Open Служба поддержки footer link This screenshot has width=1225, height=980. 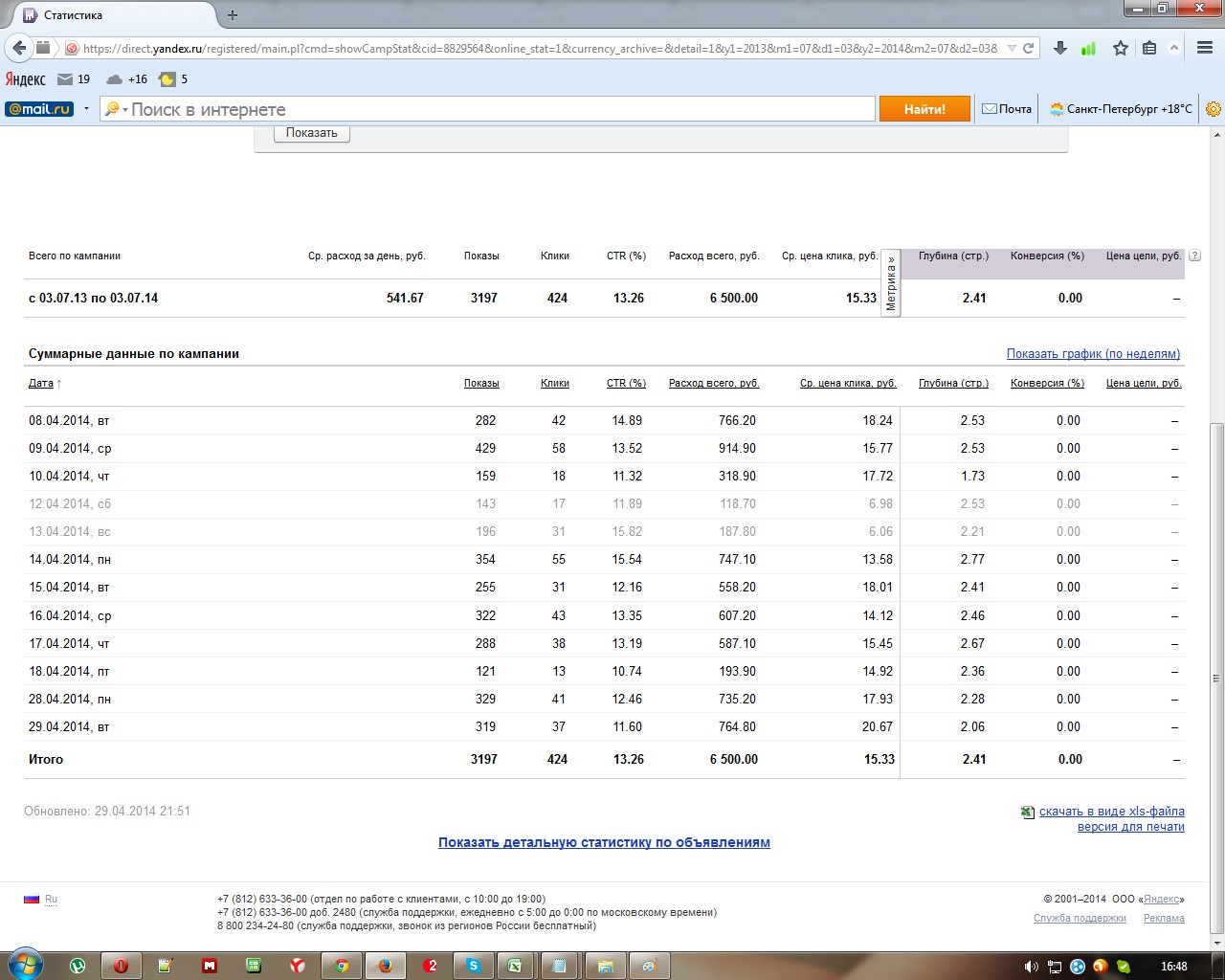pyautogui.click(x=1080, y=919)
